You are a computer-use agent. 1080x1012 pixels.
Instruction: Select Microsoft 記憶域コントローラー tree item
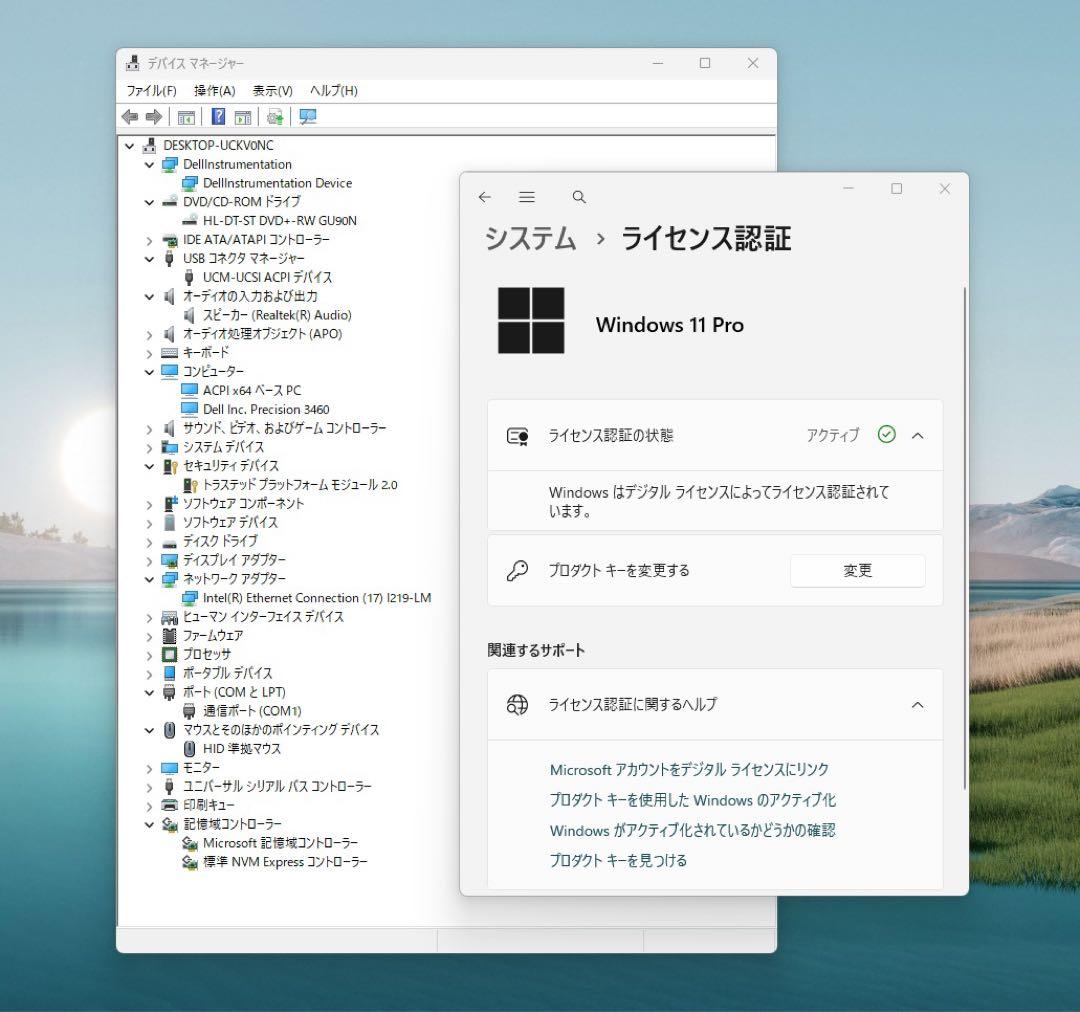pyautogui.click(x=280, y=843)
